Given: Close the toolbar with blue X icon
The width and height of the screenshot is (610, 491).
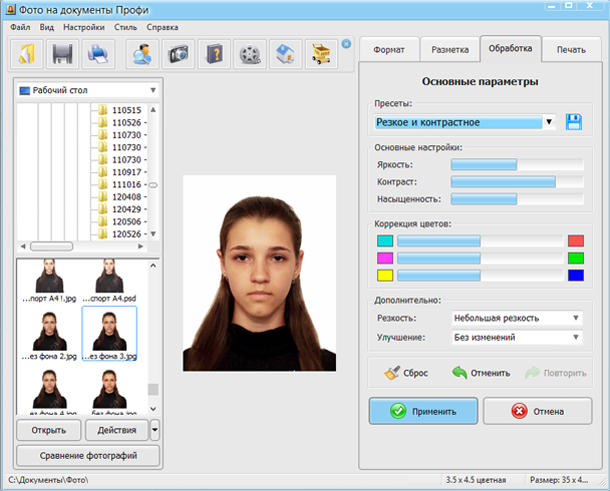Looking at the screenshot, I should click(346, 44).
